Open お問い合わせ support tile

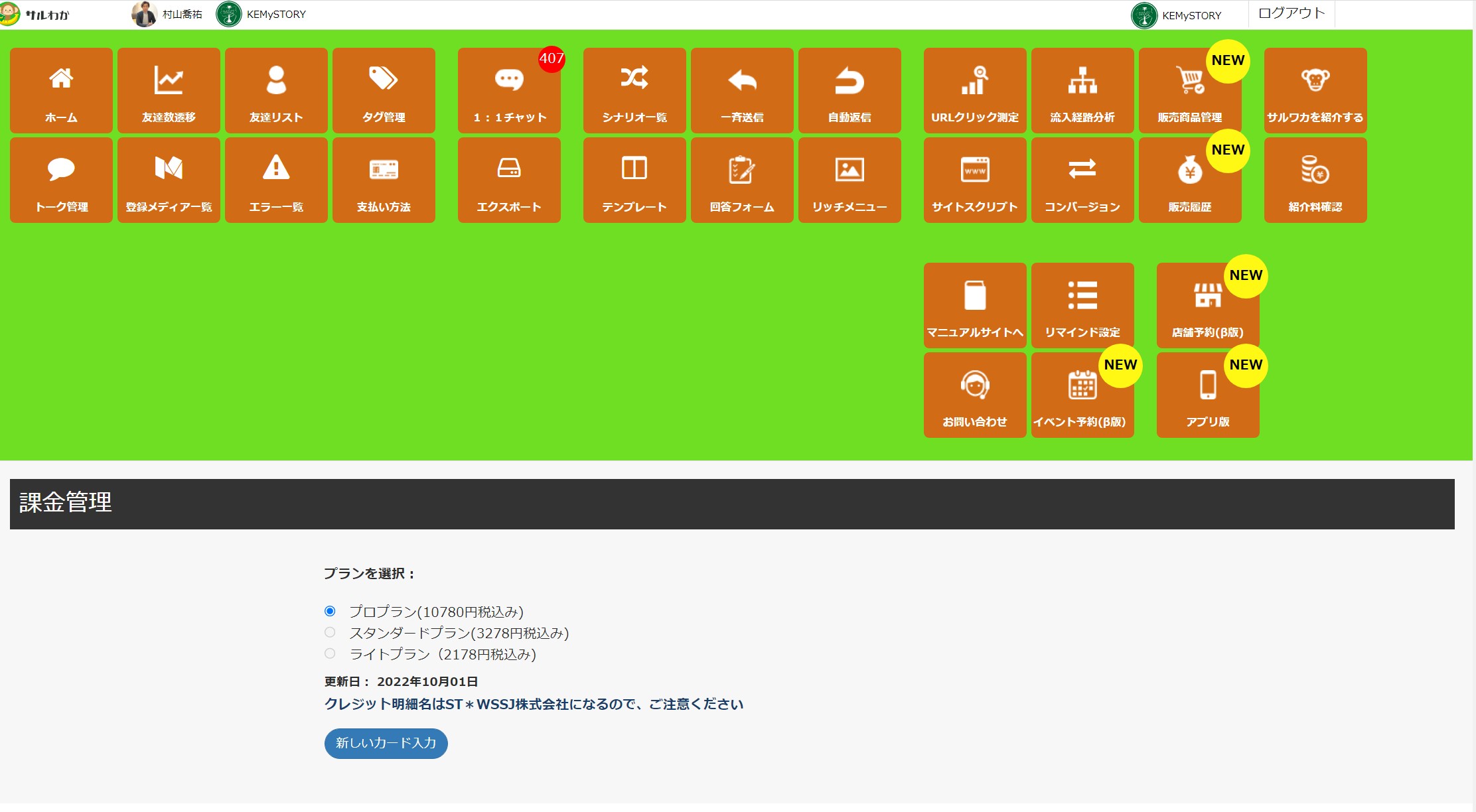point(975,395)
